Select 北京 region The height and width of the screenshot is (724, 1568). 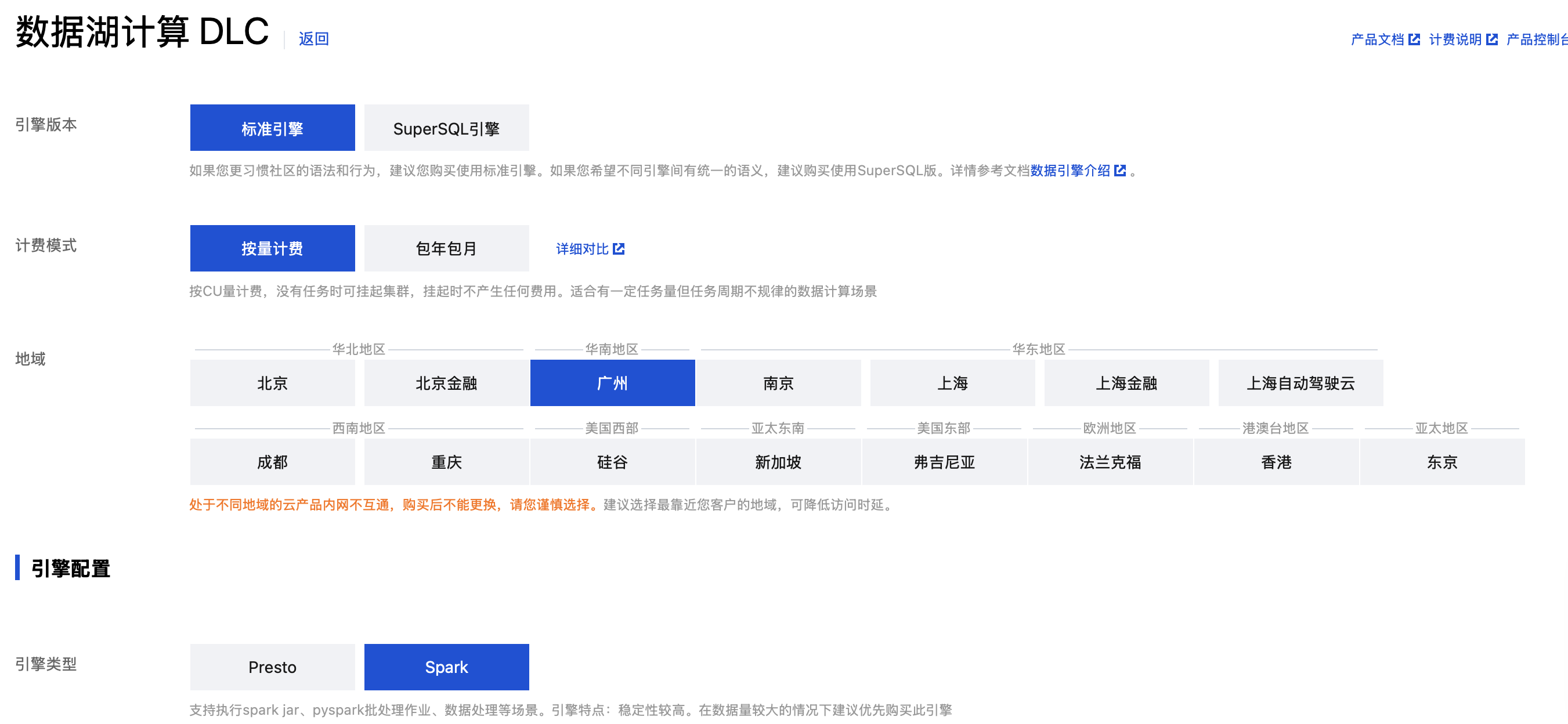coord(272,383)
